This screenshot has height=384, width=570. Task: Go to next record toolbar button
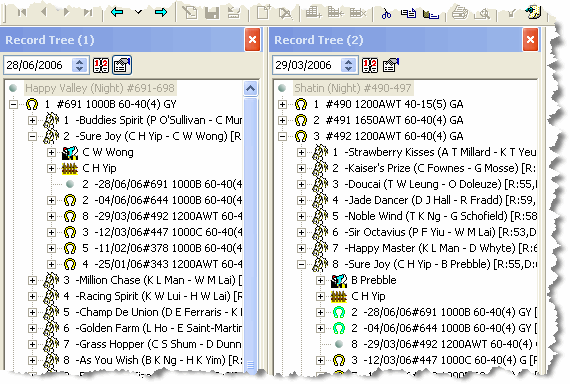pos(66,13)
